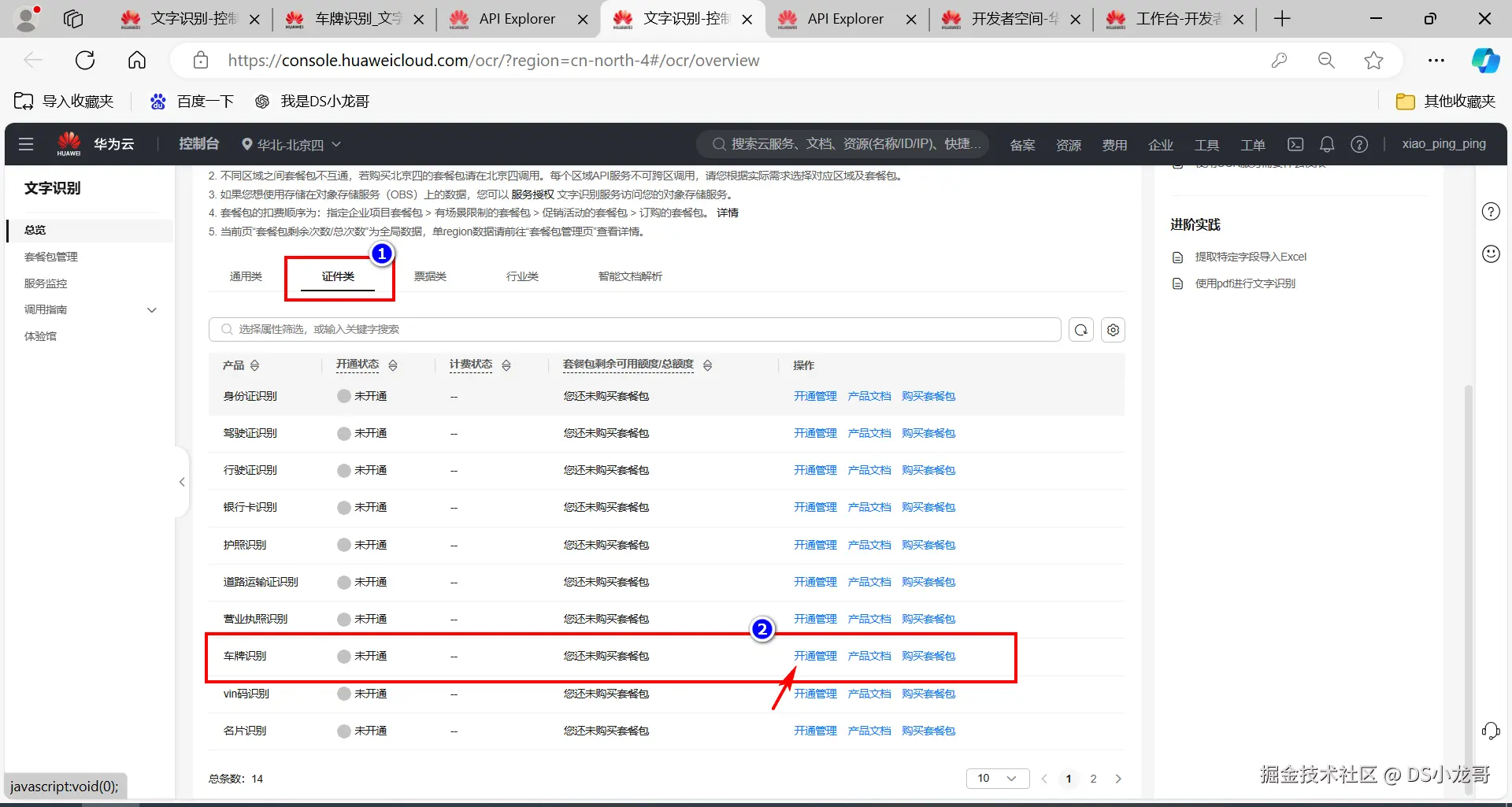Screen dimensions: 1512x807
Task: Click the cloud services search box
Action: 843,144
